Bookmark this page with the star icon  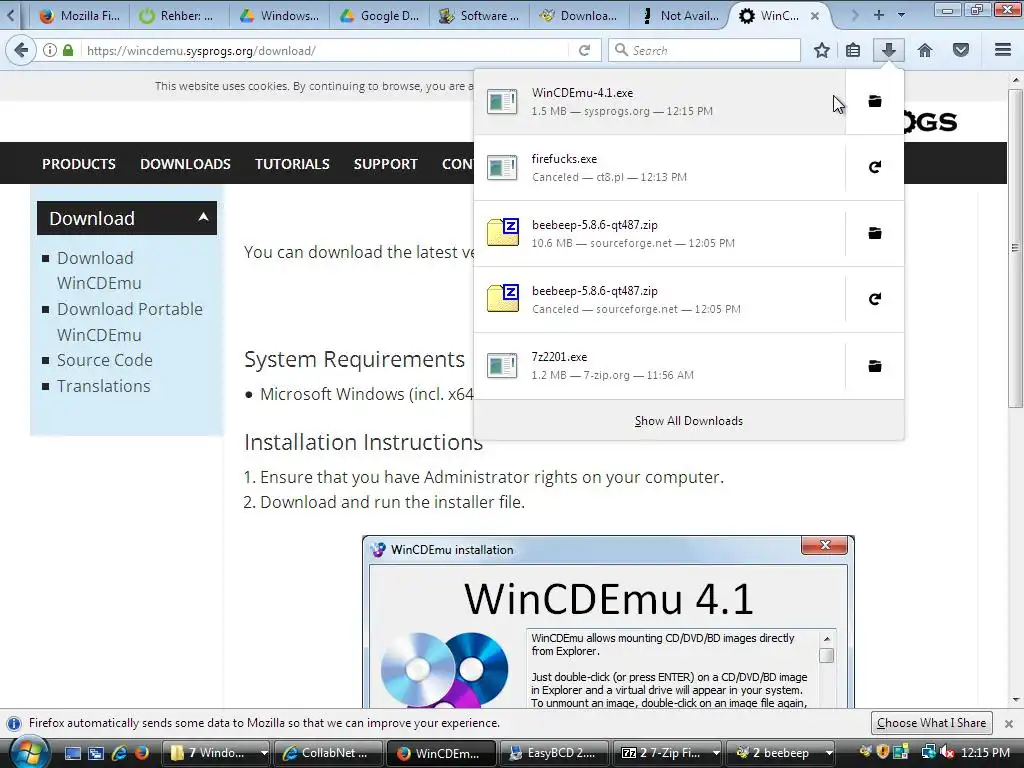[822, 50]
